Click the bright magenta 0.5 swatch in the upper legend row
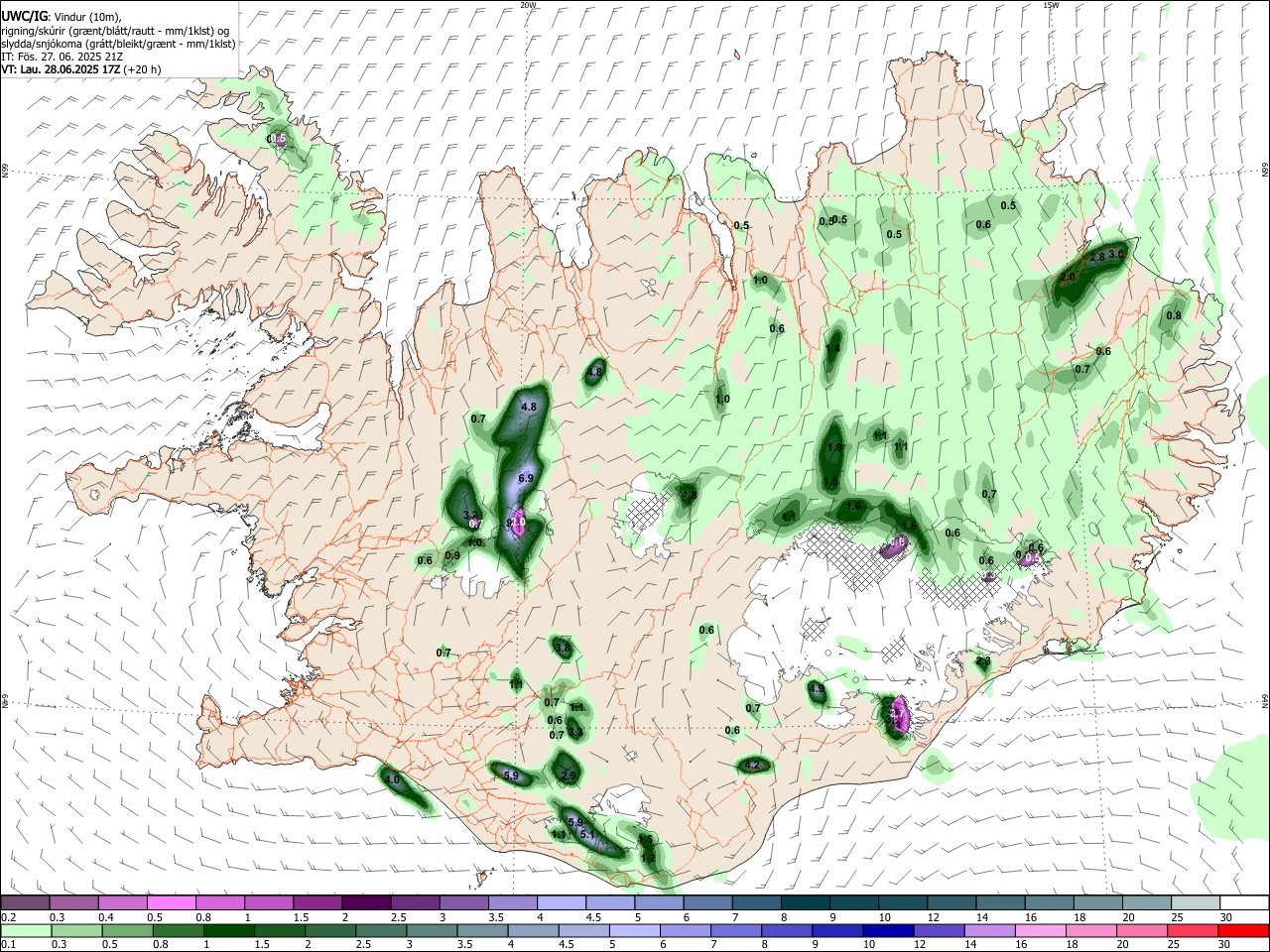Image resolution: width=1270 pixels, height=952 pixels. [171, 903]
